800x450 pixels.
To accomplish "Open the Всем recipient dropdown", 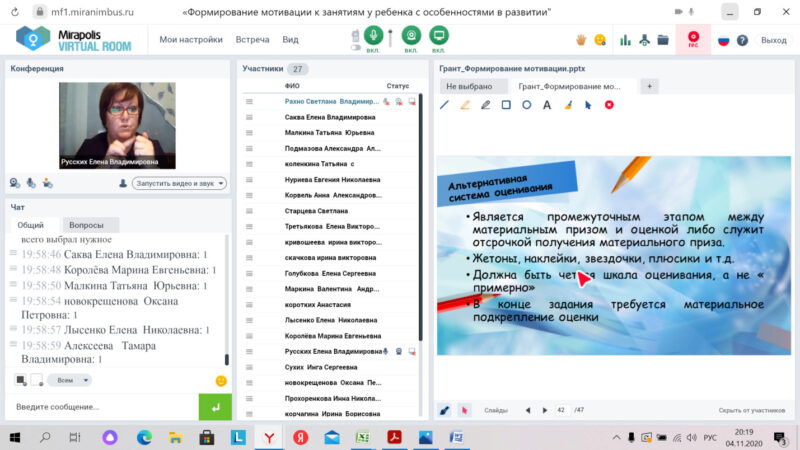I will pos(69,380).
